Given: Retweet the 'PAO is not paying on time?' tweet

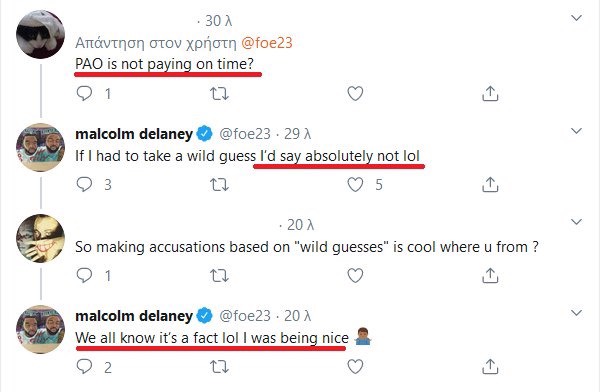Looking at the screenshot, I should tap(220, 94).
